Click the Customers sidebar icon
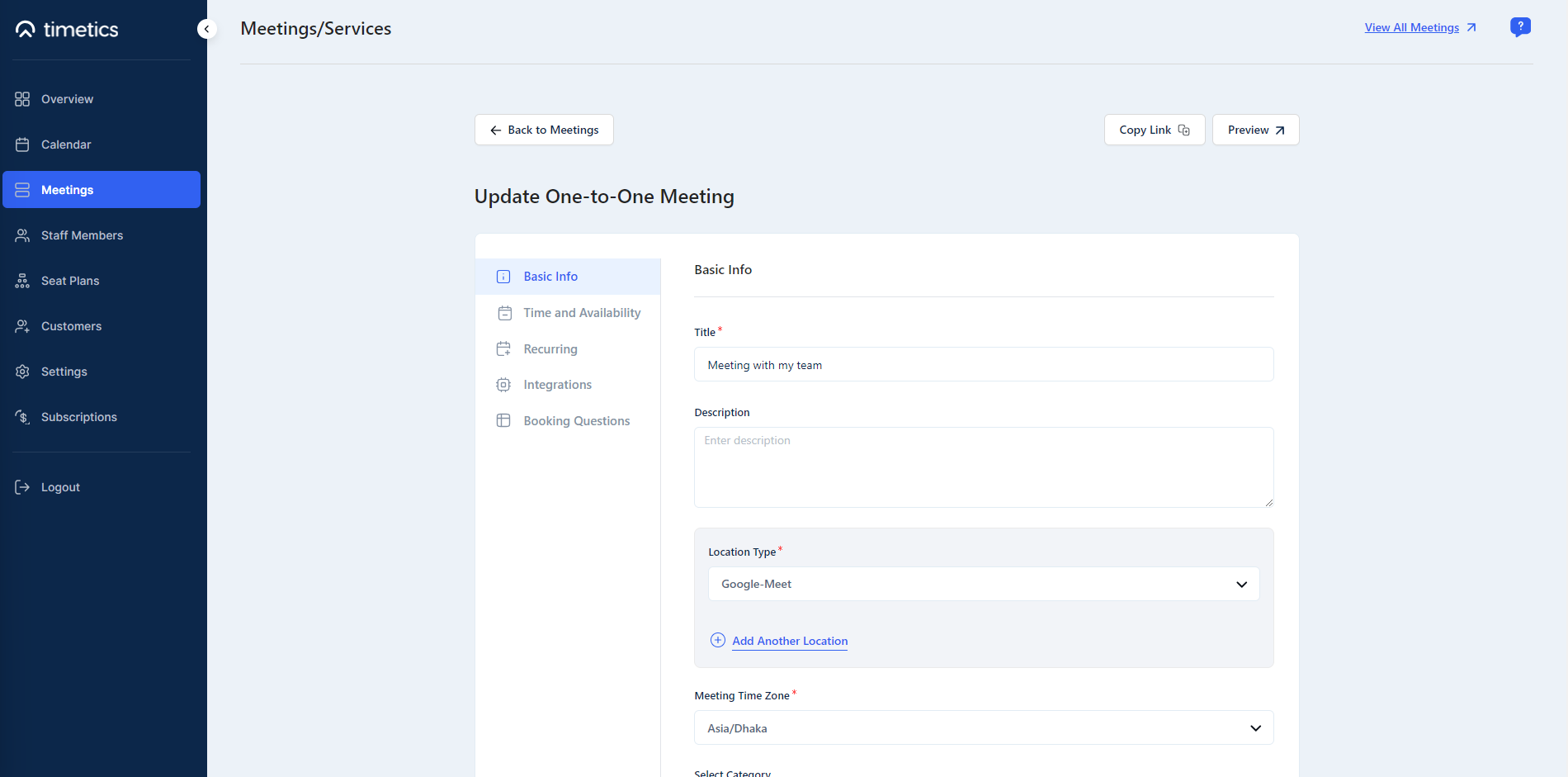 tap(22, 325)
